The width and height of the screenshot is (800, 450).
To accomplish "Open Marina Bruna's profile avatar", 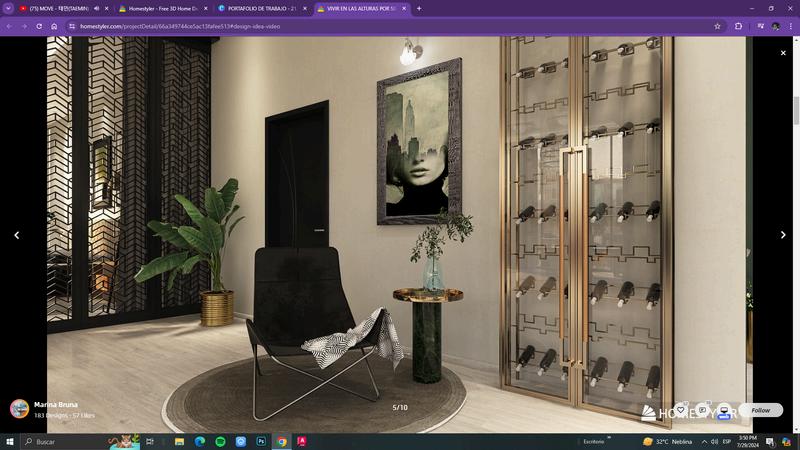I will (x=19, y=409).
